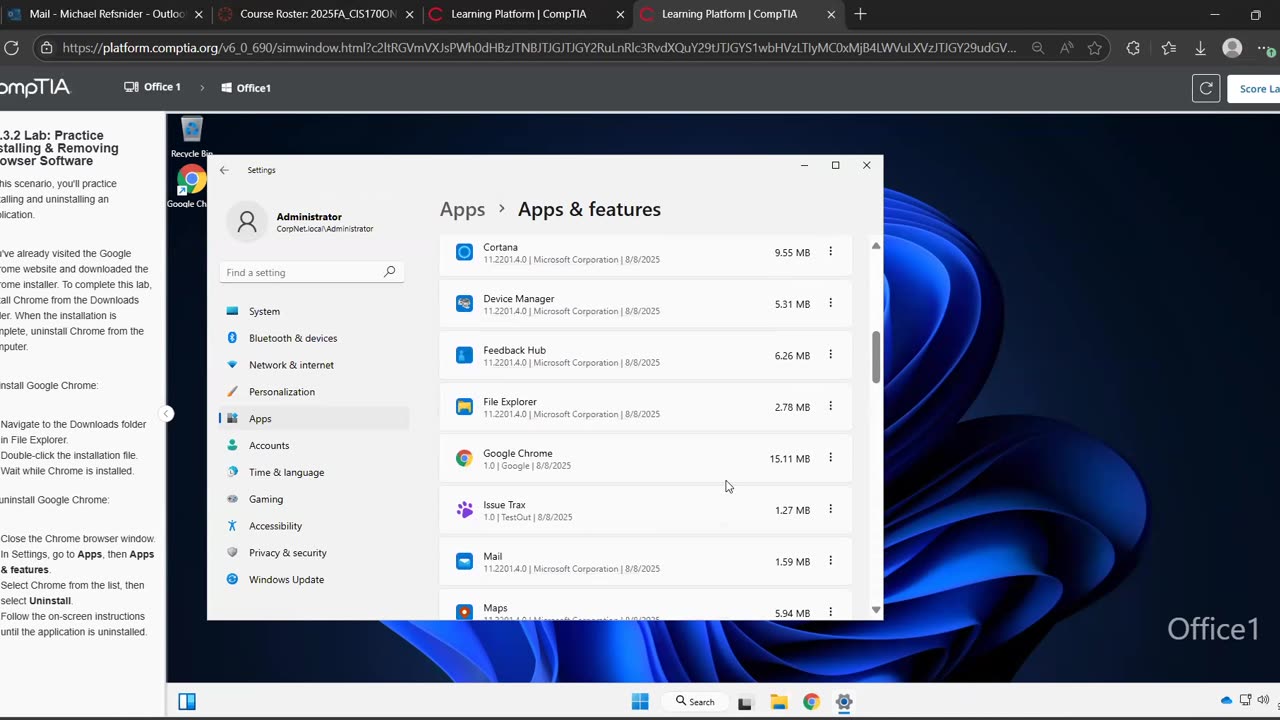The image size is (1280, 720).
Task: Click the Issue Trax paw icon
Action: click(x=464, y=510)
